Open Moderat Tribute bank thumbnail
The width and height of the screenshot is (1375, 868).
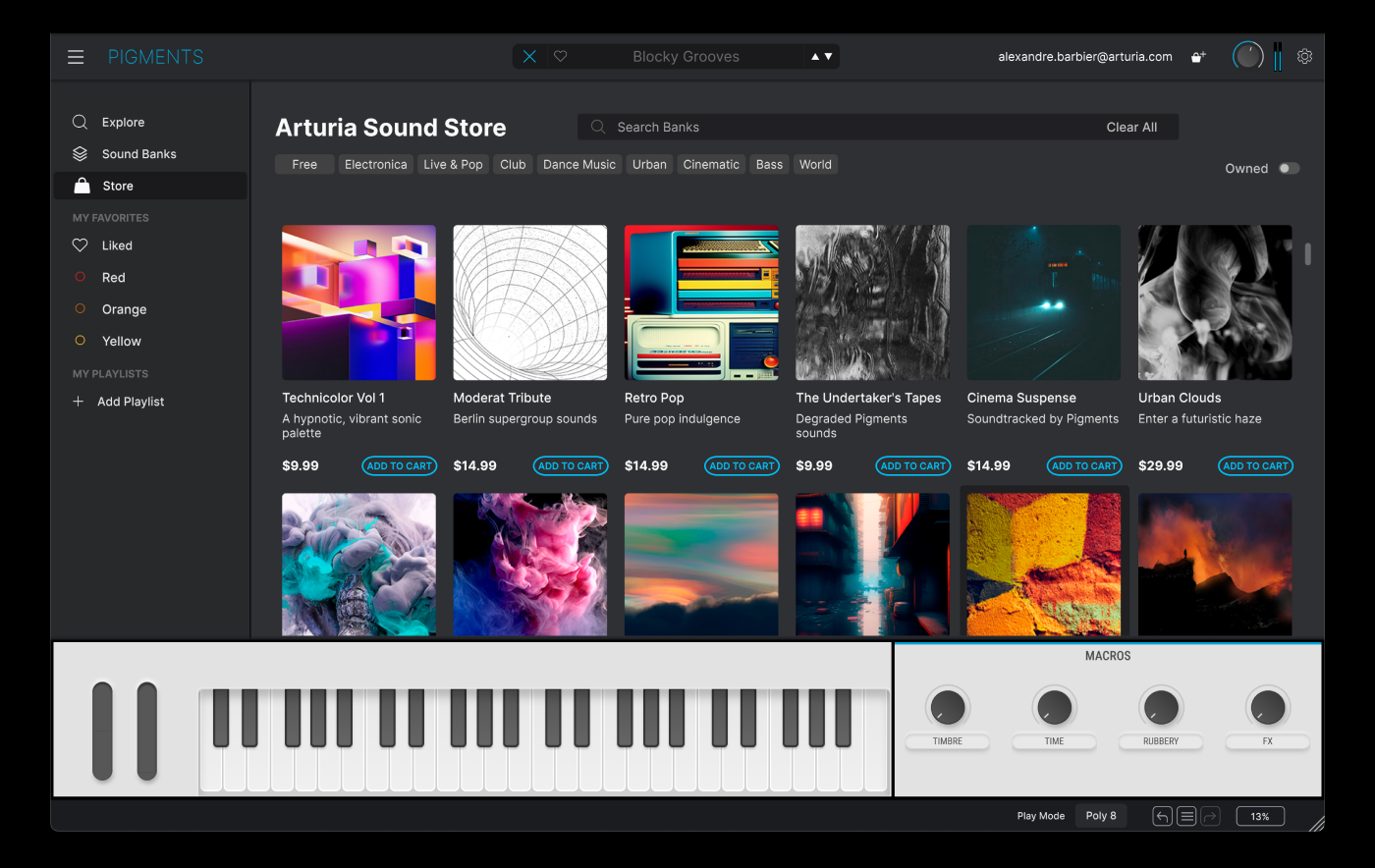coord(530,302)
